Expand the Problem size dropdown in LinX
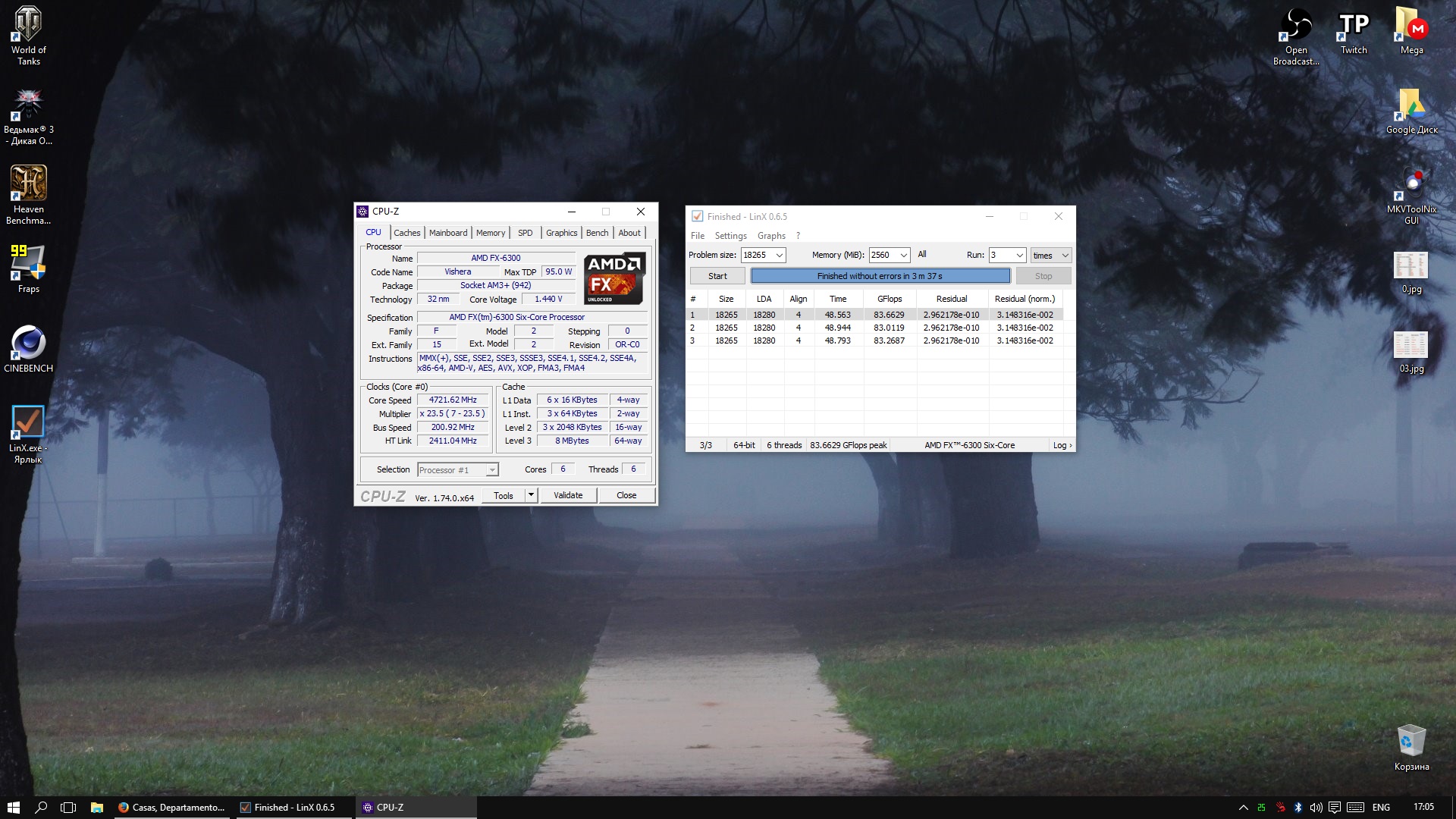1456x819 pixels. click(x=779, y=256)
